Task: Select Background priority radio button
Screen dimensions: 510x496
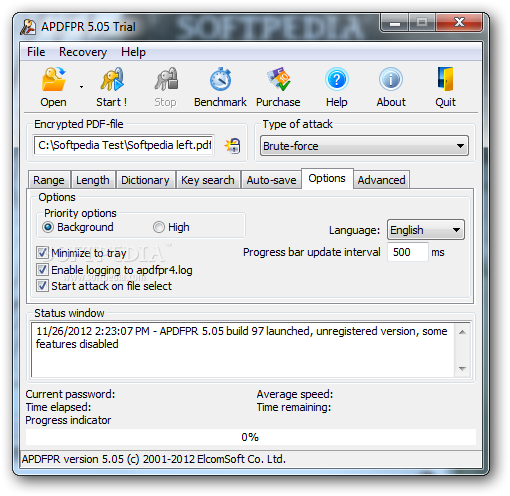Action: [48, 227]
